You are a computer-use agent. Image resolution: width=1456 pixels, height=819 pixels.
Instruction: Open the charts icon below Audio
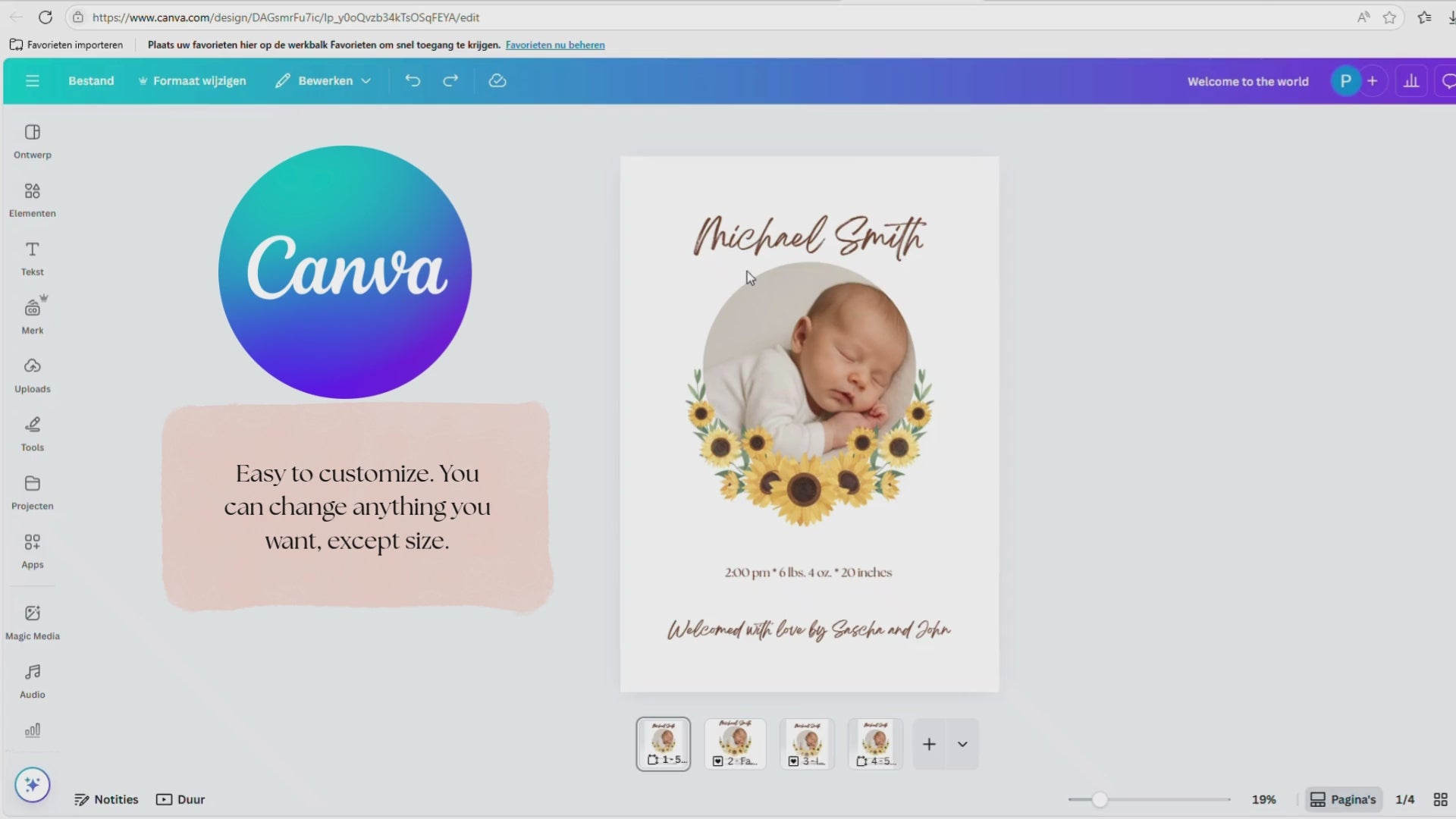(32, 730)
